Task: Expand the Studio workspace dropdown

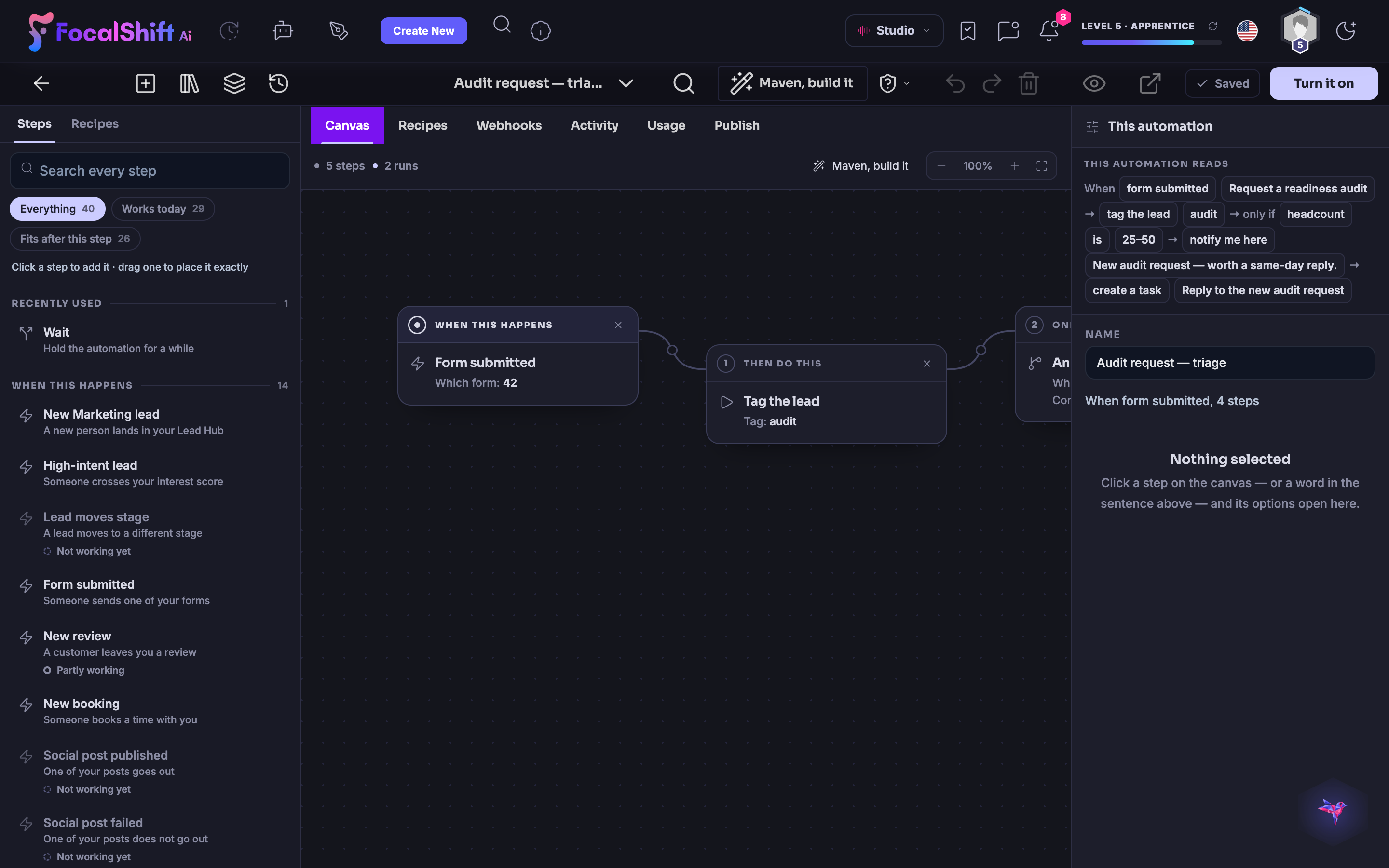Action: click(x=894, y=31)
